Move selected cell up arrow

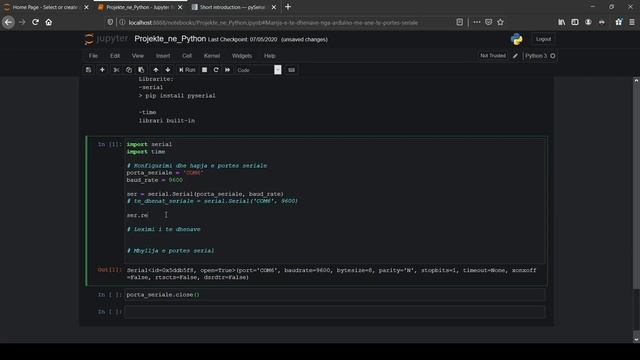coord(156,70)
